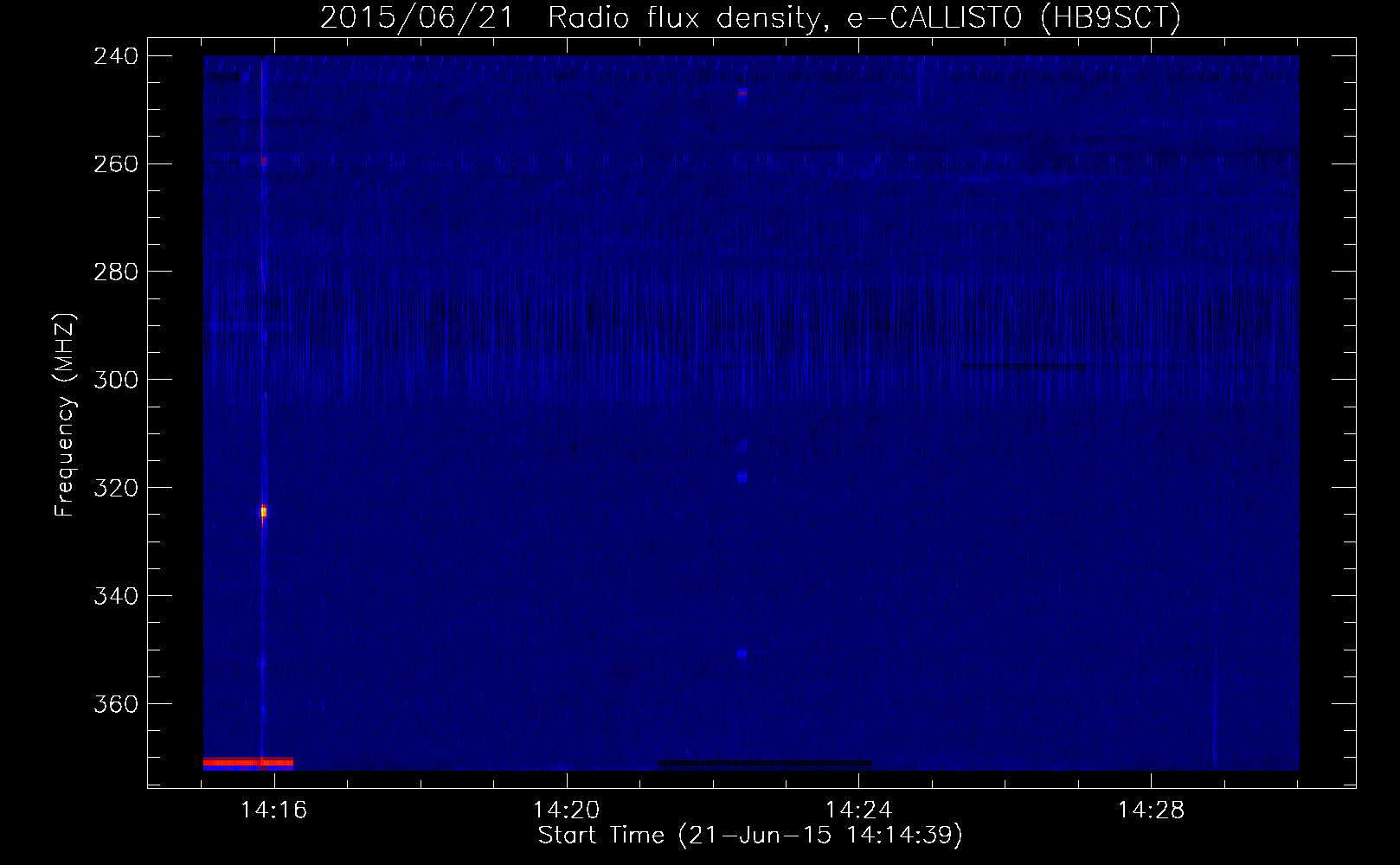Click the small blue-red spot near 247 MHz

(742, 94)
